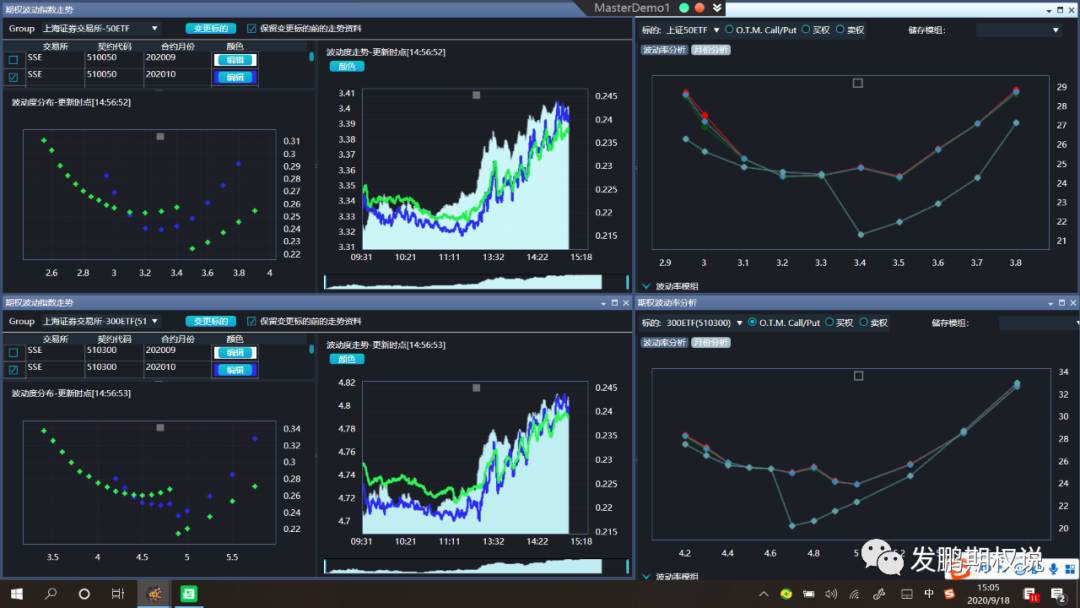Switch to 月份分析 tab in the top-right panel
Image resolution: width=1080 pixels, height=608 pixels.
710,50
